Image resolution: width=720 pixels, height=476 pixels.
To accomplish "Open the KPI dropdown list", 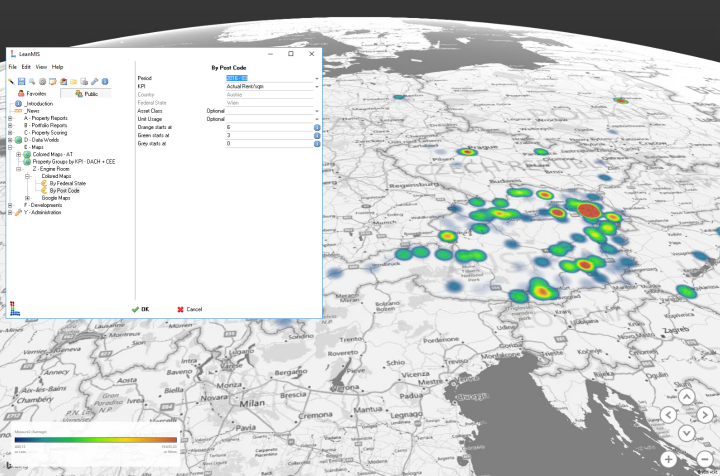I will coord(317,86).
